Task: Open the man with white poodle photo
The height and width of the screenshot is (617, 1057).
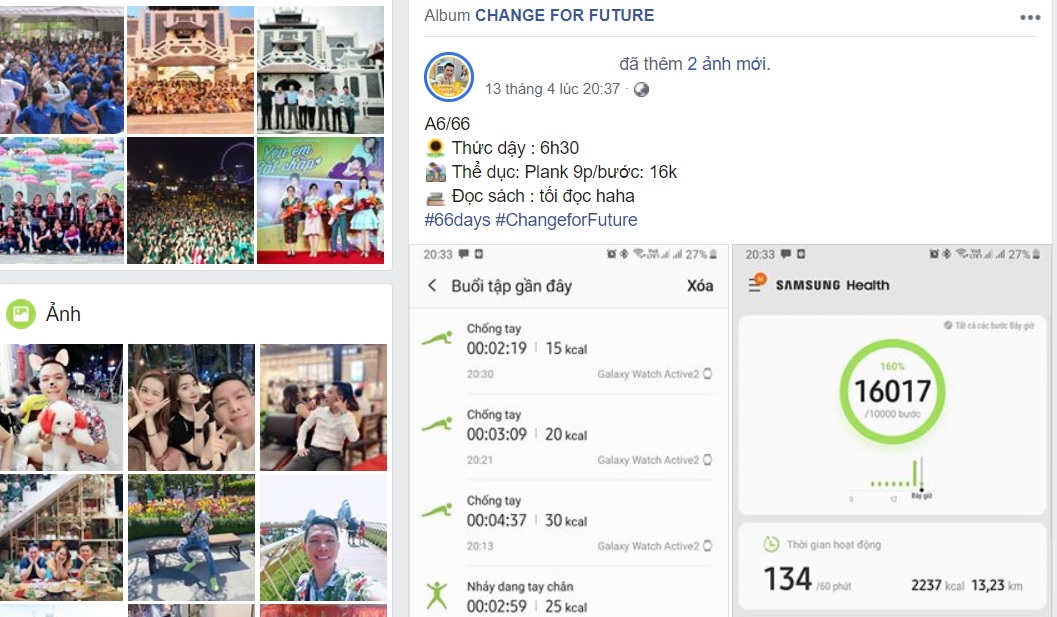Action: (61, 407)
